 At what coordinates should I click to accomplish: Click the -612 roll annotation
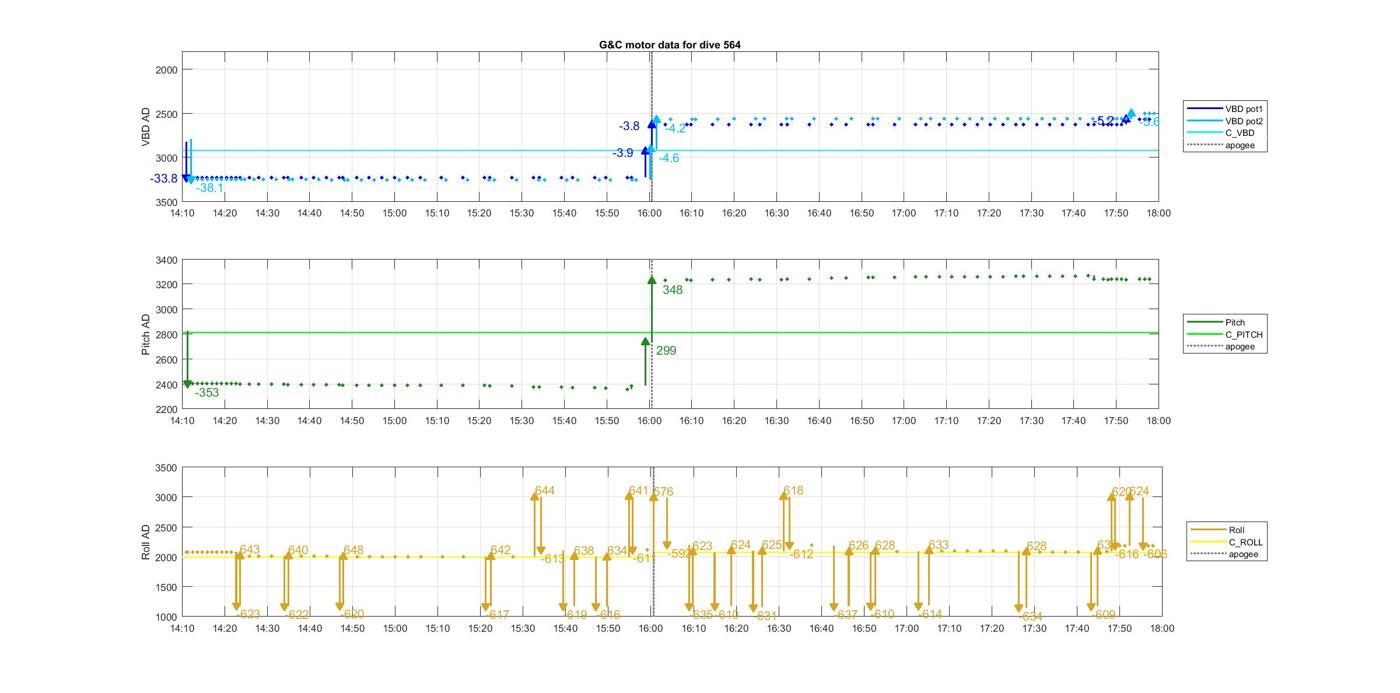[x=802, y=554]
